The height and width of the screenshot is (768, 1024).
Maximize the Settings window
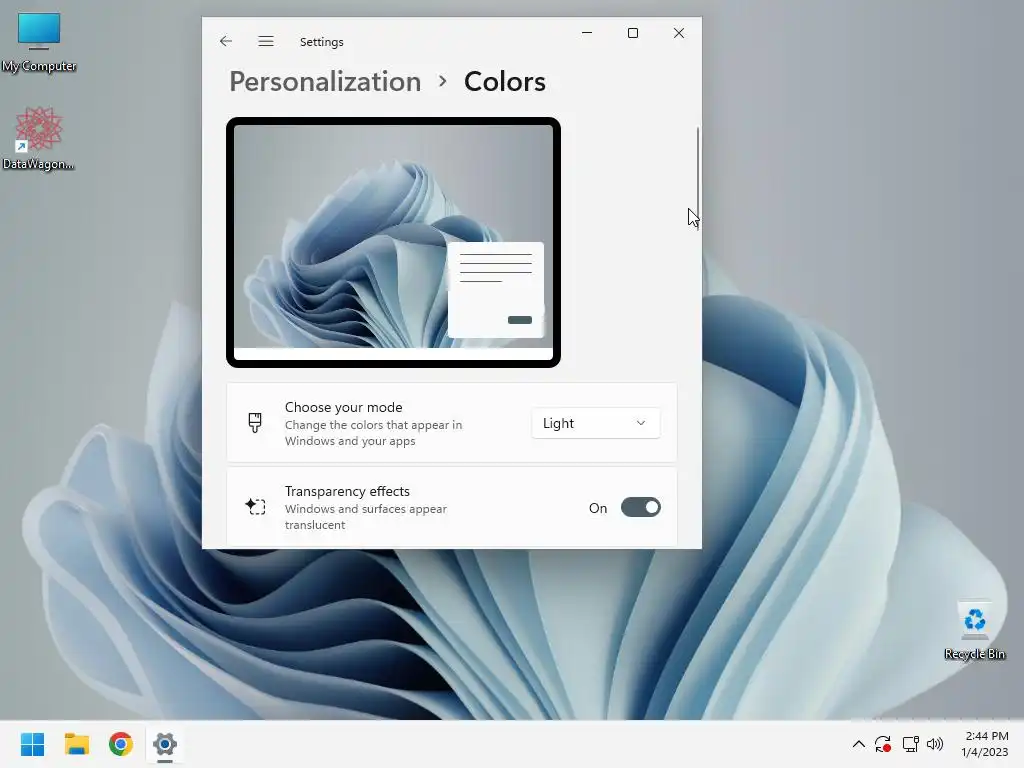coord(633,33)
